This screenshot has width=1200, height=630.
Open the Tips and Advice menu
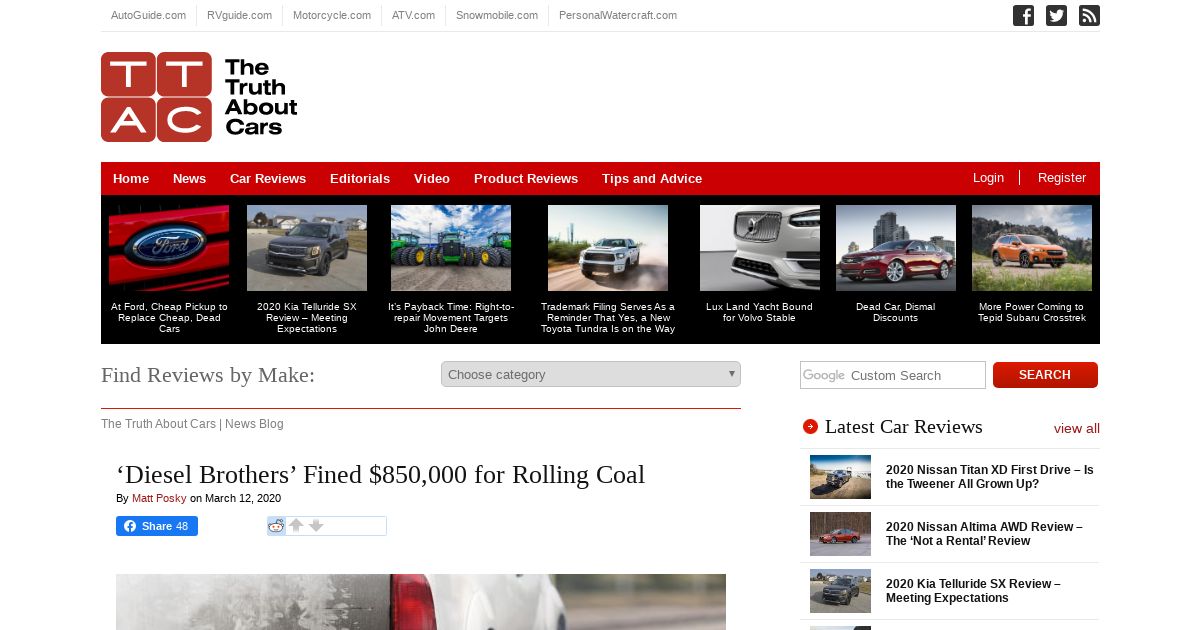pyautogui.click(x=652, y=178)
